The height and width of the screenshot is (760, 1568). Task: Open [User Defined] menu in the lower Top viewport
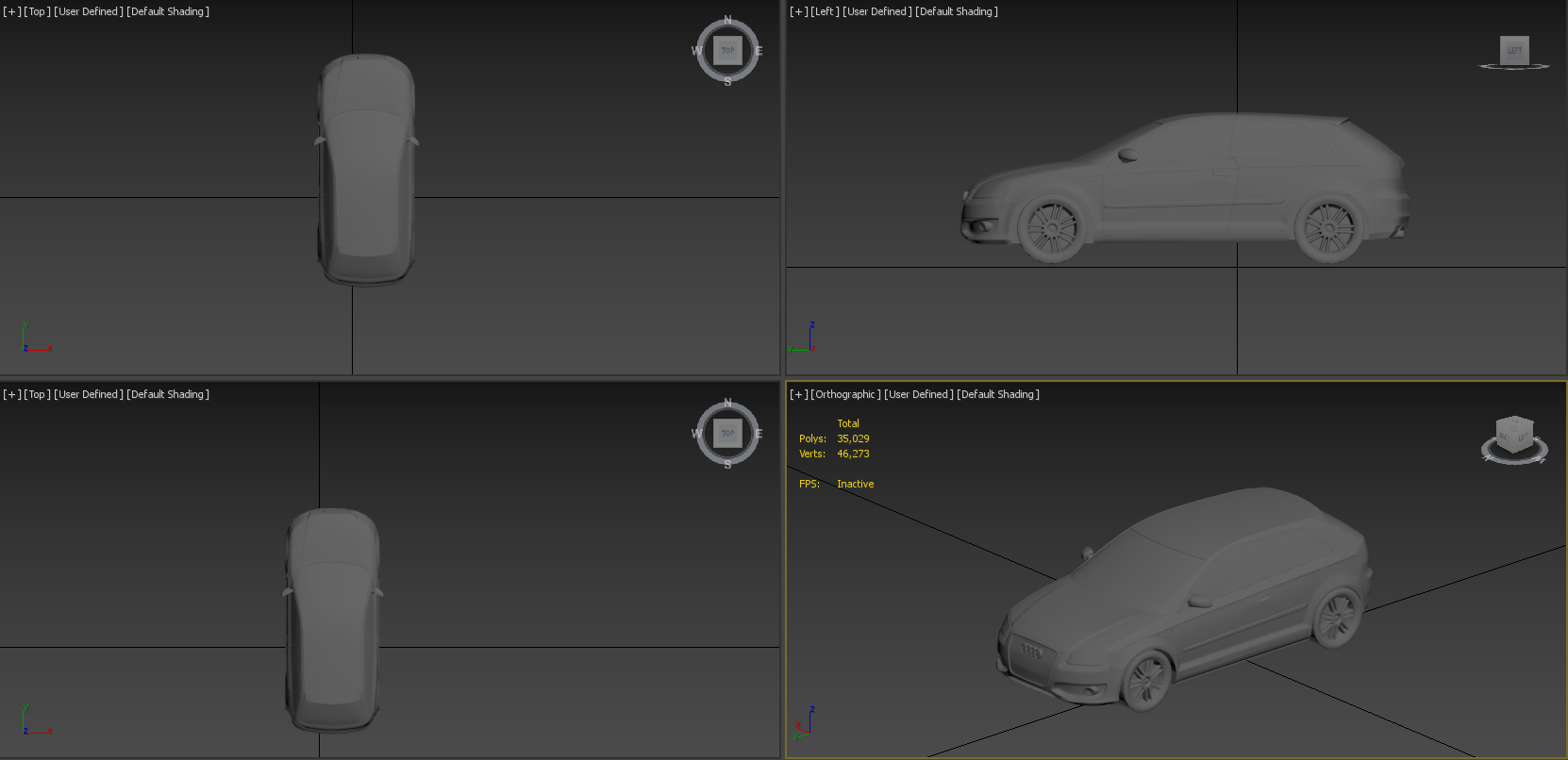click(89, 395)
